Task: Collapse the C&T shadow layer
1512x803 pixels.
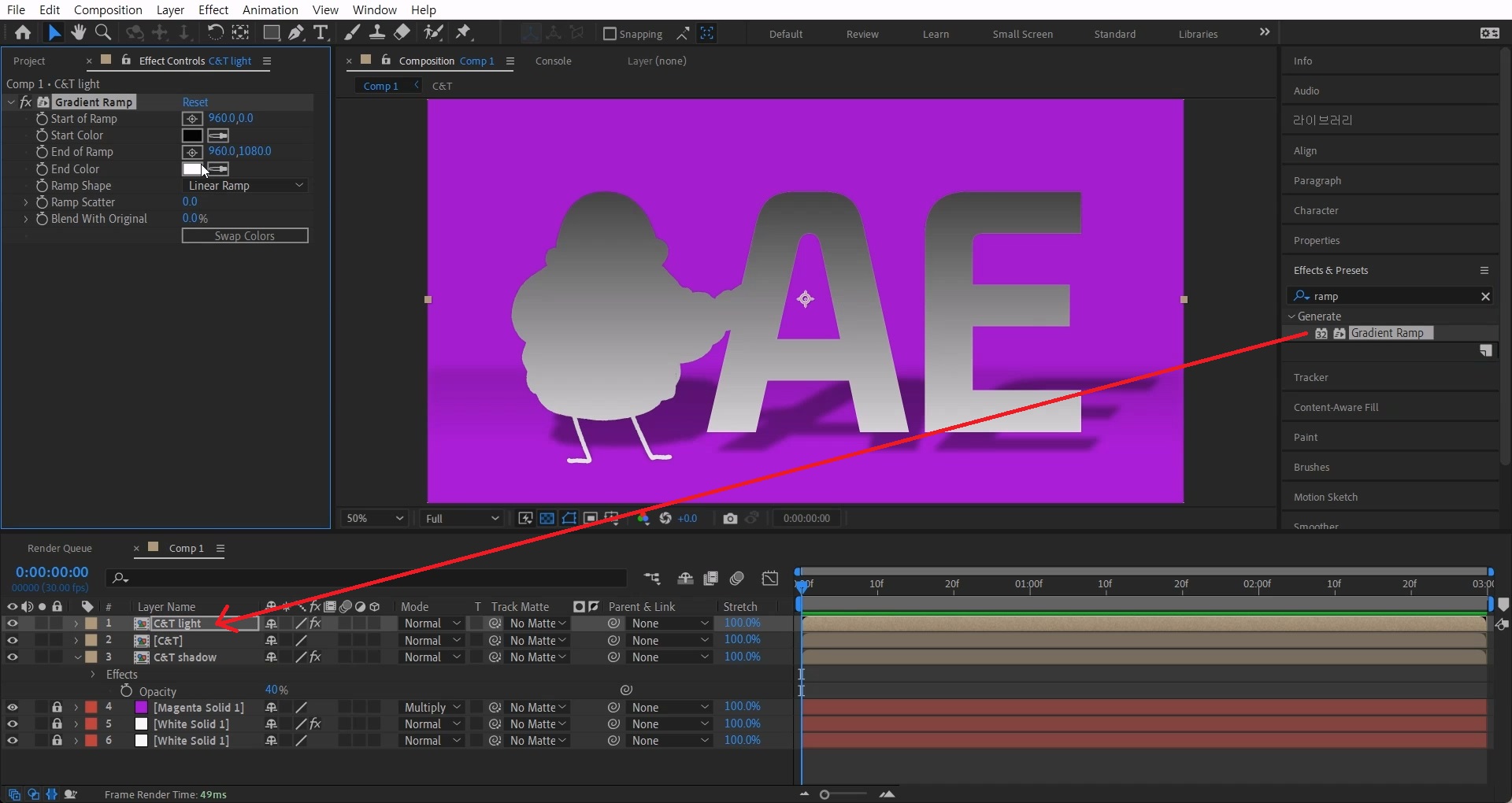Action: pyautogui.click(x=77, y=657)
